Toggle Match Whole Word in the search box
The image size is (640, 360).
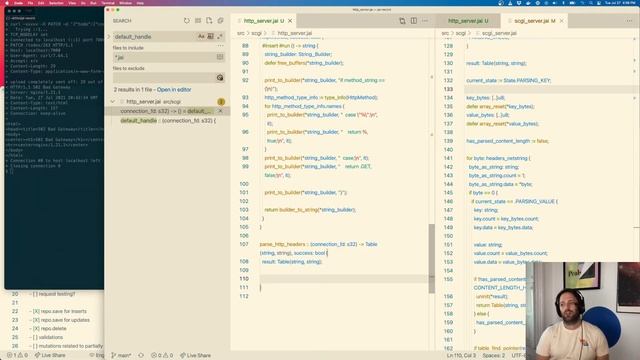211,36
